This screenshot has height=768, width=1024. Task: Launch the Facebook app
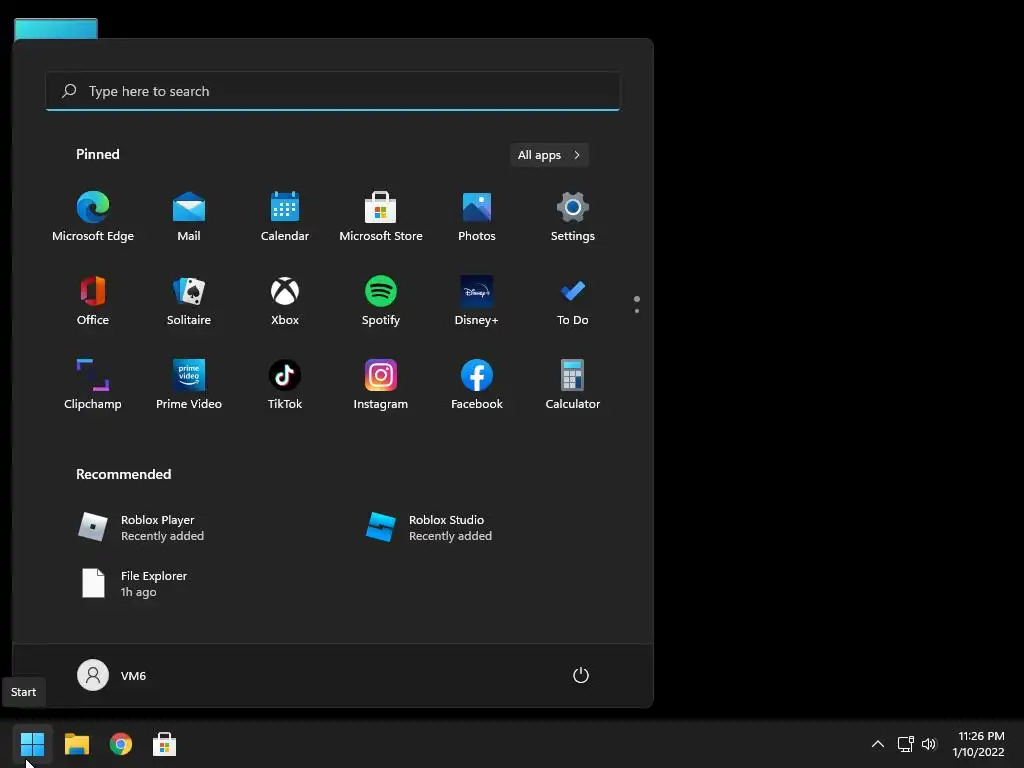point(477,385)
